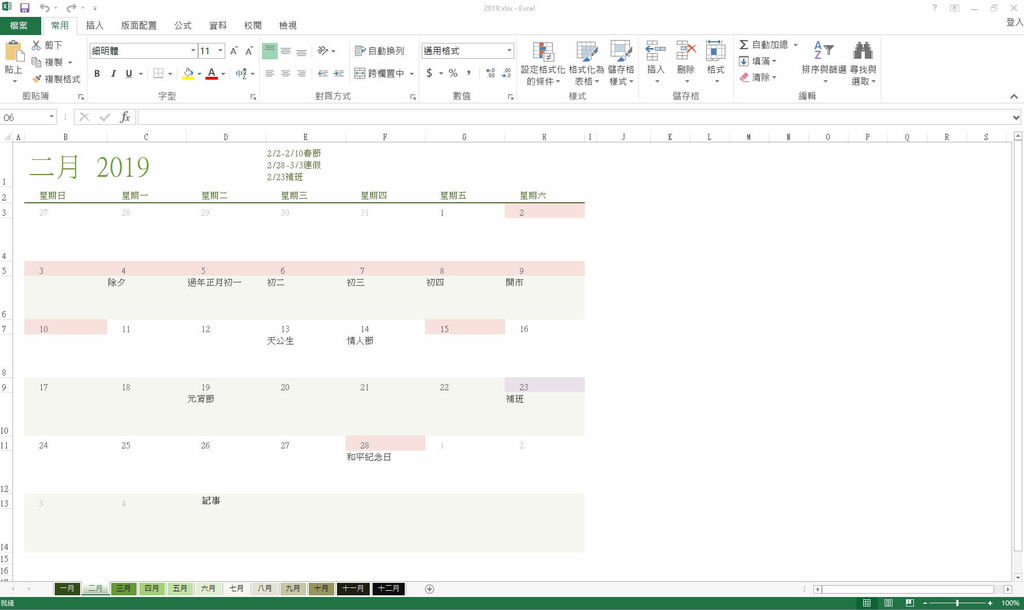Expand the Name Box dropdown arrow
The image size is (1024, 610).
52,117
